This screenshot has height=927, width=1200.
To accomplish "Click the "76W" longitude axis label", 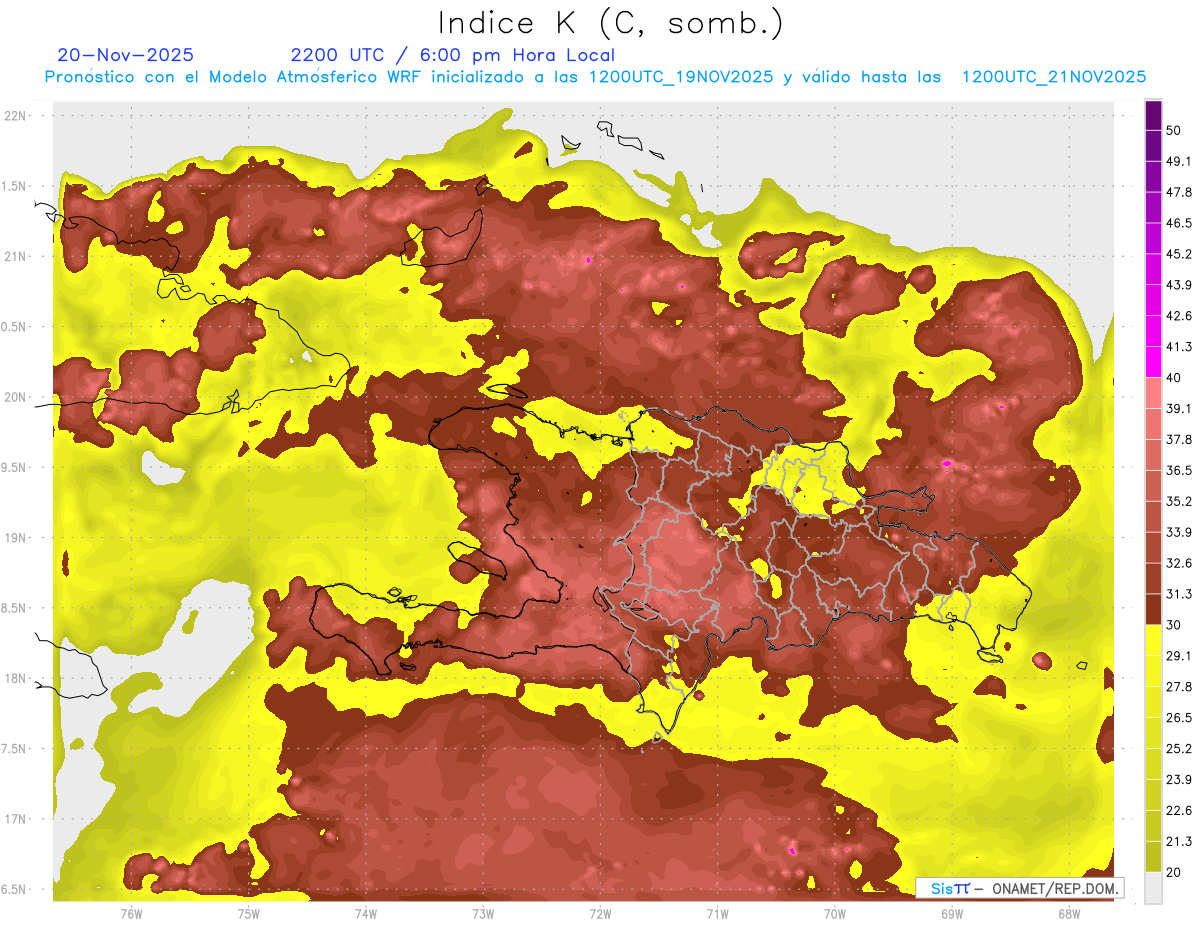I will click(x=131, y=914).
